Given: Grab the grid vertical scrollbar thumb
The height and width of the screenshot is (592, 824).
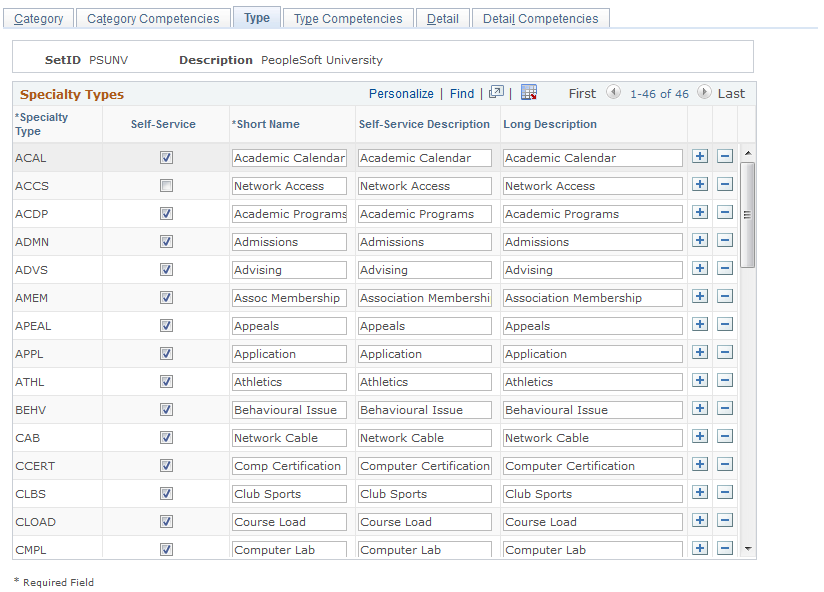Looking at the screenshot, I should tap(747, 215).
